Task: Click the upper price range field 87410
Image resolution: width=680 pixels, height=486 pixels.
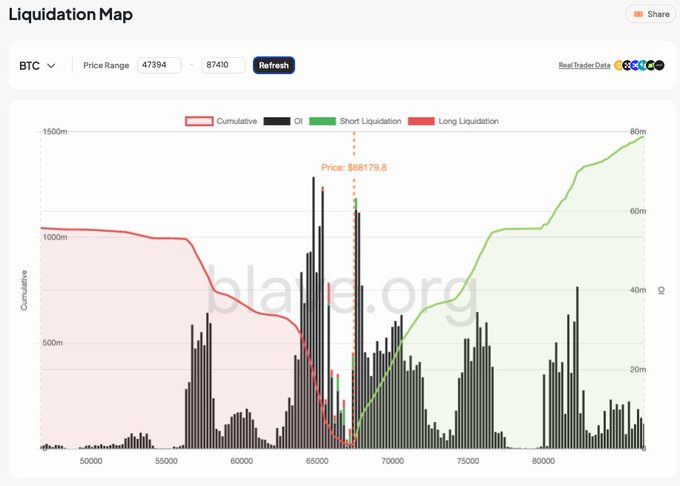Action: pos(223,65)
